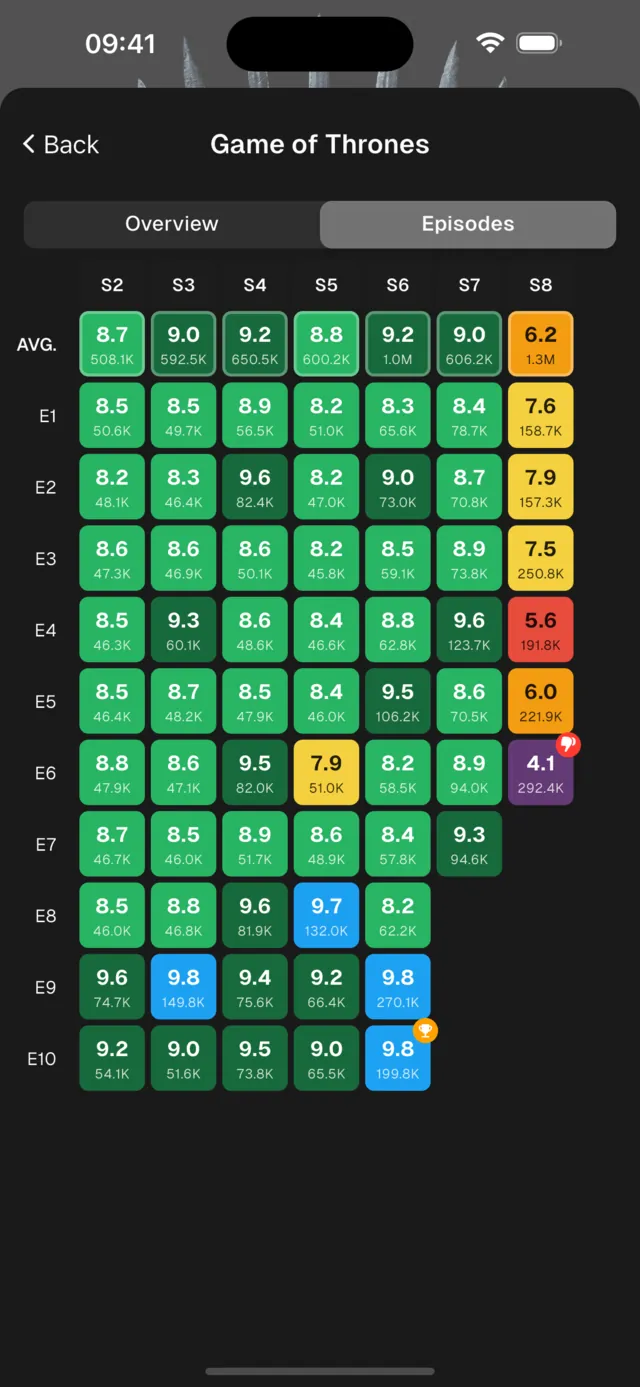
Task: Open the 9.6 cell with 81.9K votes
Action: coord(255,916)
